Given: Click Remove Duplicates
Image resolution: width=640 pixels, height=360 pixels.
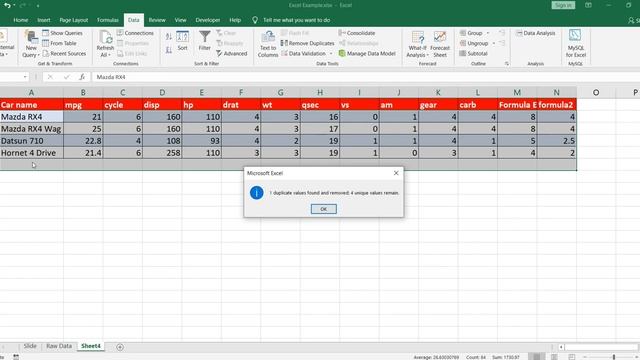Looking at the screenshot, I should [307, 43].
